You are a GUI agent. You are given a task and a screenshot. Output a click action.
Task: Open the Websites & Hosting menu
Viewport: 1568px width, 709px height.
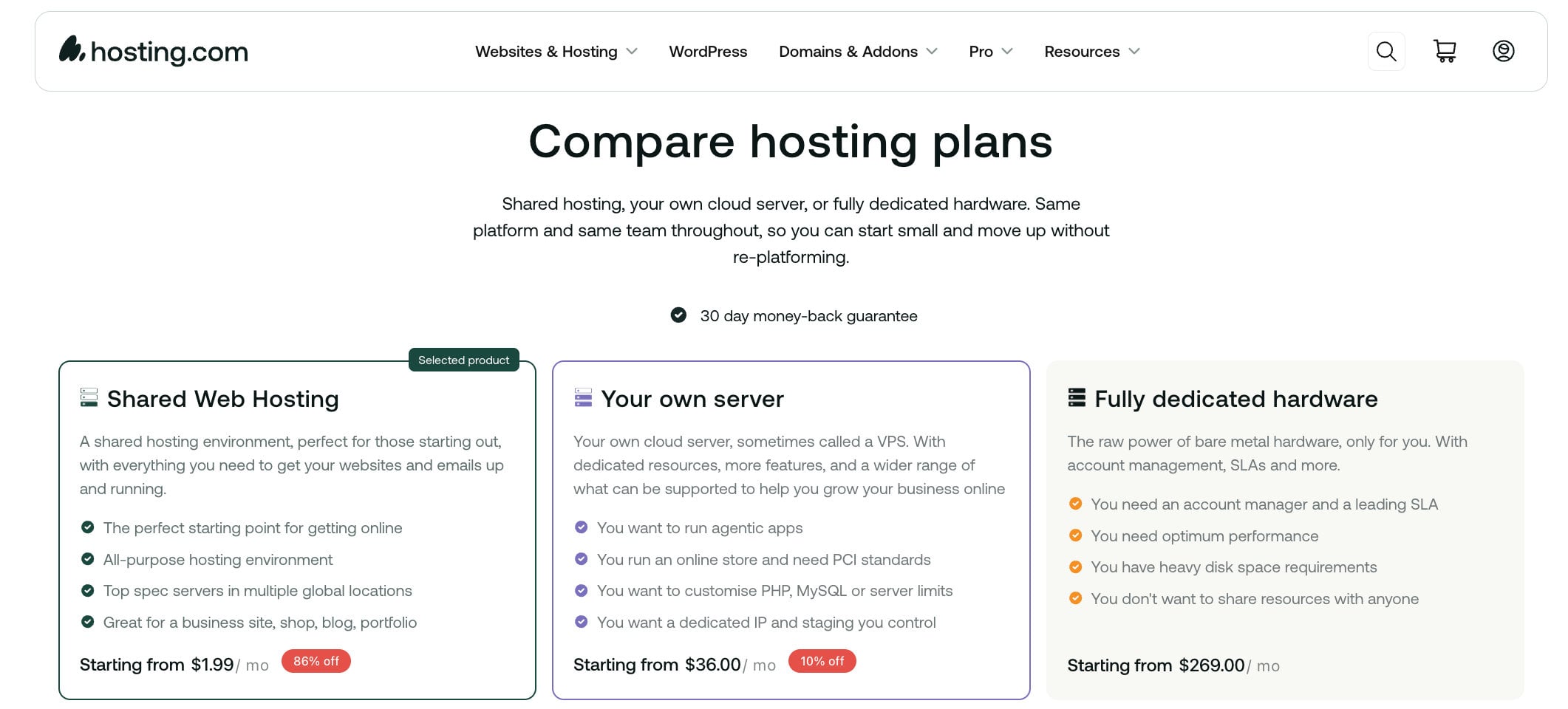[x=546, y=52]
